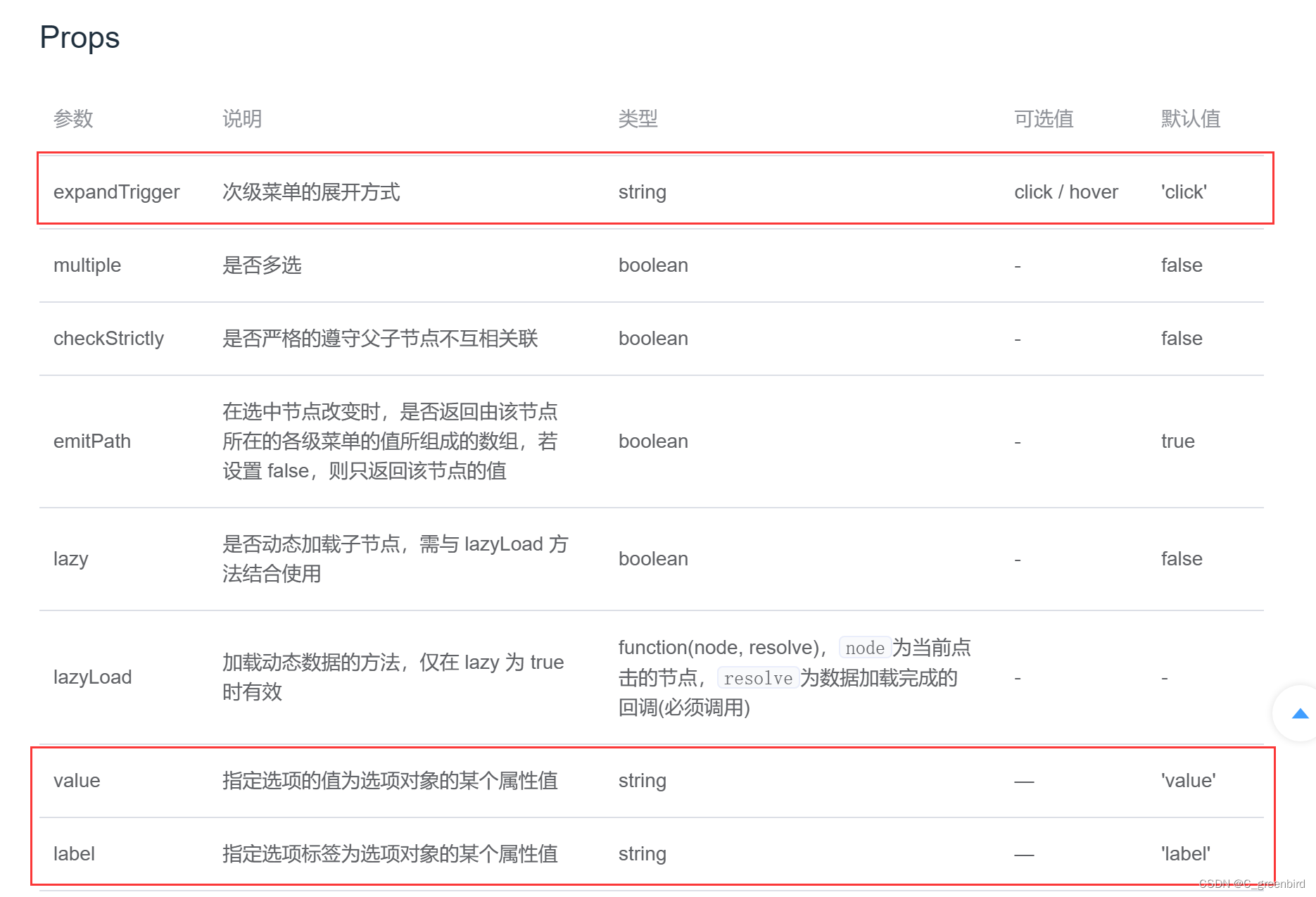
Task: Click the 'click / hover' options cell
Action: coord(1066,192)
